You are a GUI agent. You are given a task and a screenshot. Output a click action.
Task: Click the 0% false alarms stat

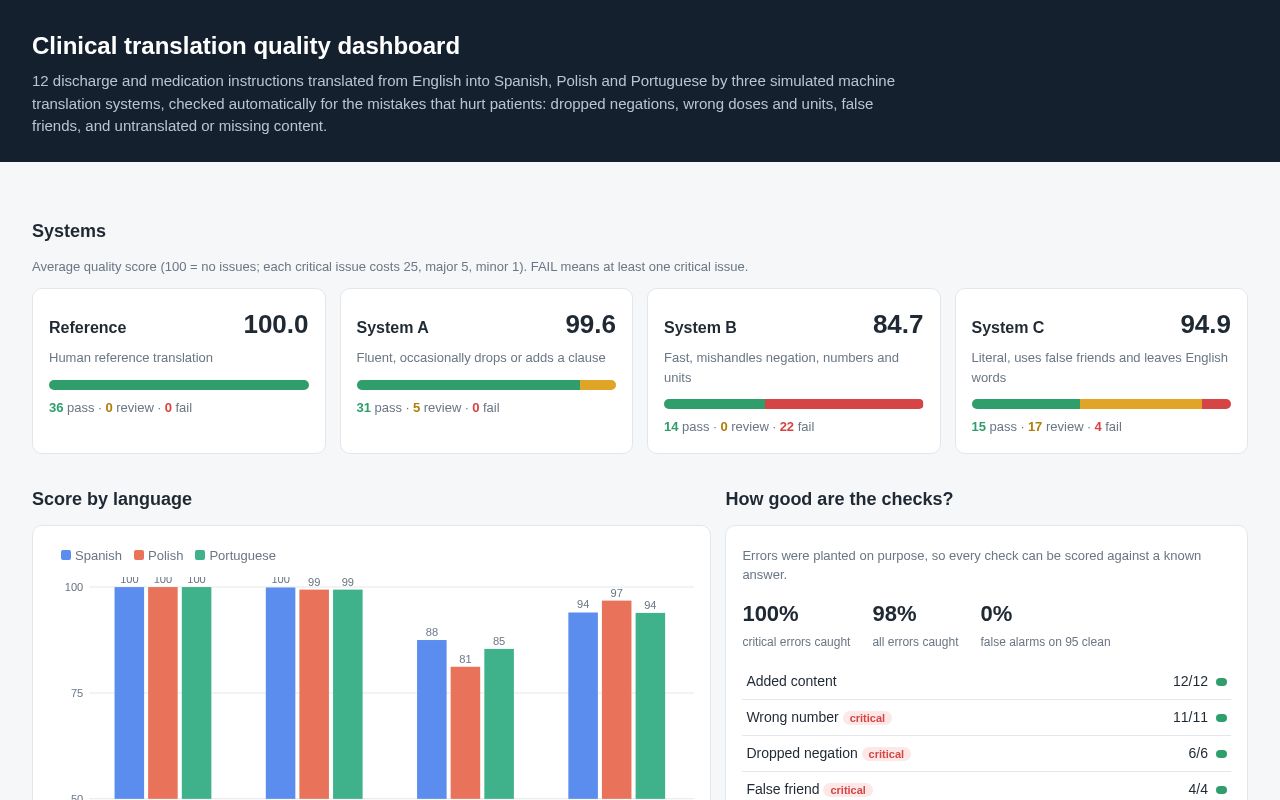(x=1045, y=625)
